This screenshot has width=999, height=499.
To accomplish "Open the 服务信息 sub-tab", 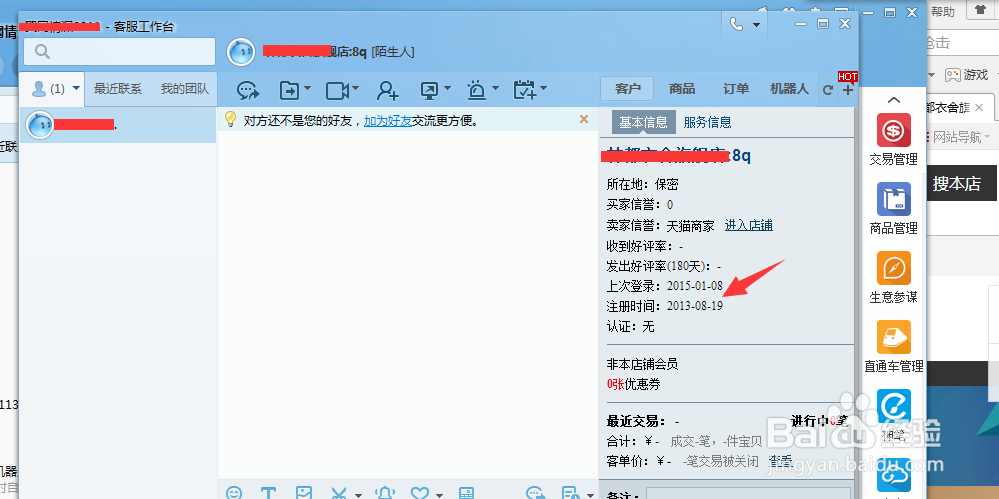I will click(x=707, y=122).
